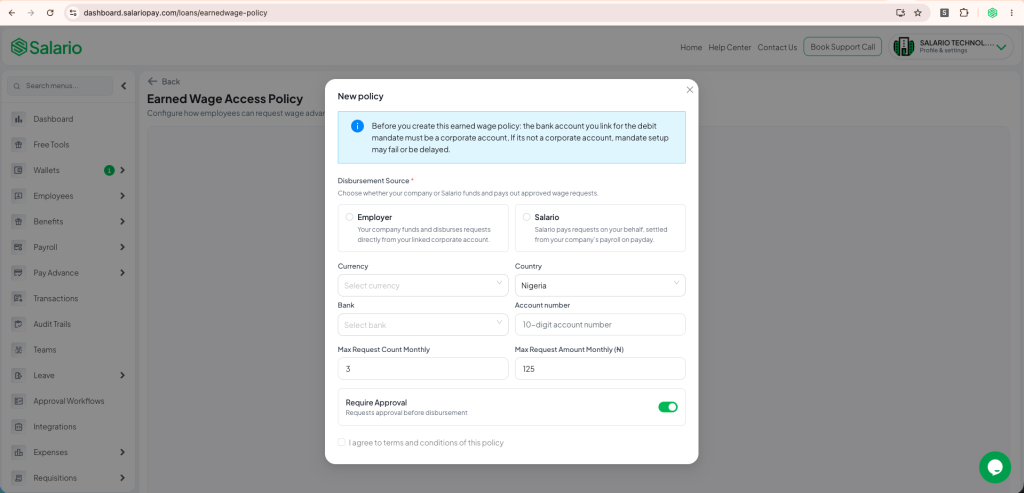Open the Contact Us link
The height and width of the screenshot is (493, 1024).
[x=777, y=47]
